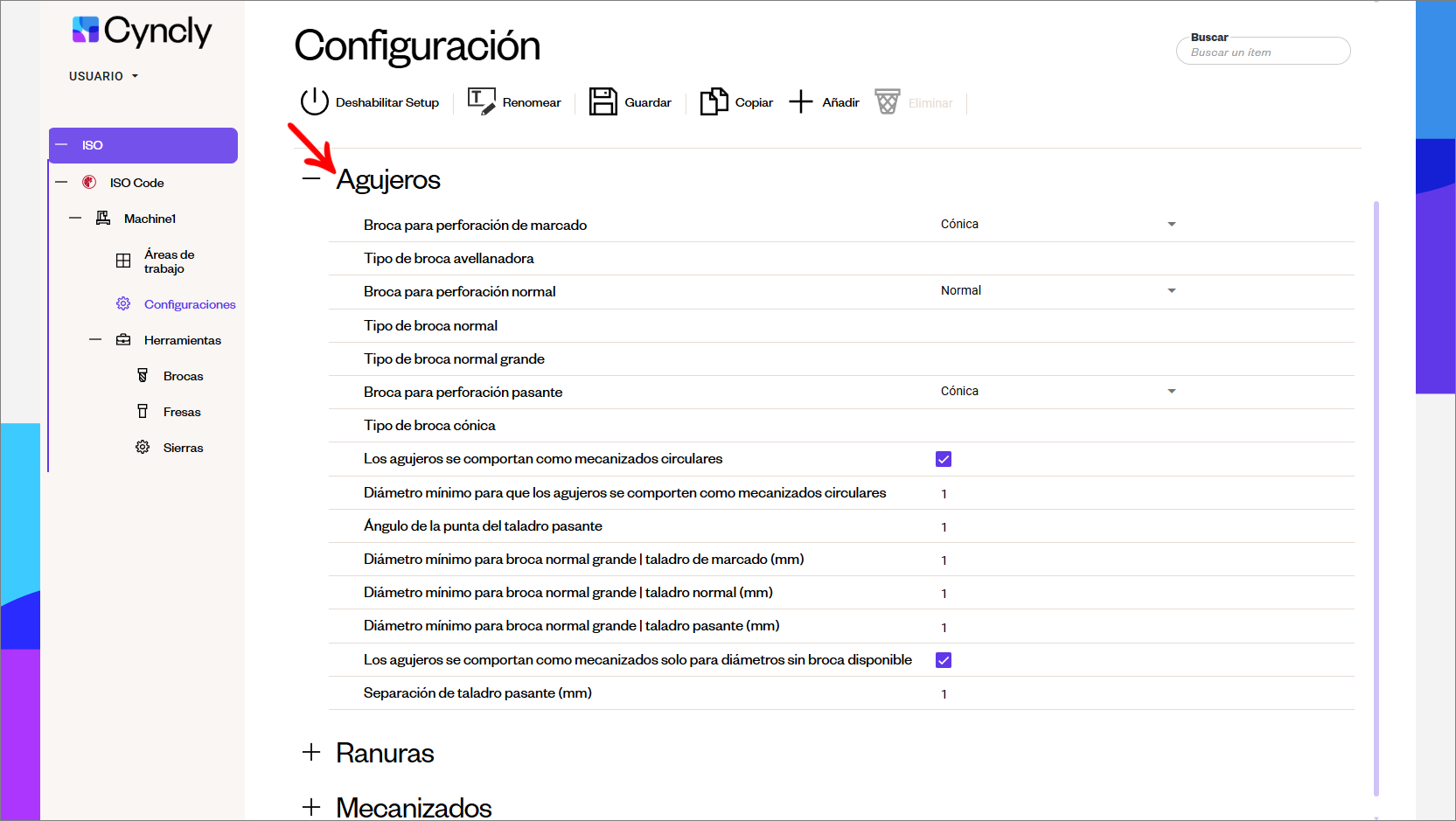Click the Eliminar trash bin icon

pyautogui.click(x=888, y=101)
